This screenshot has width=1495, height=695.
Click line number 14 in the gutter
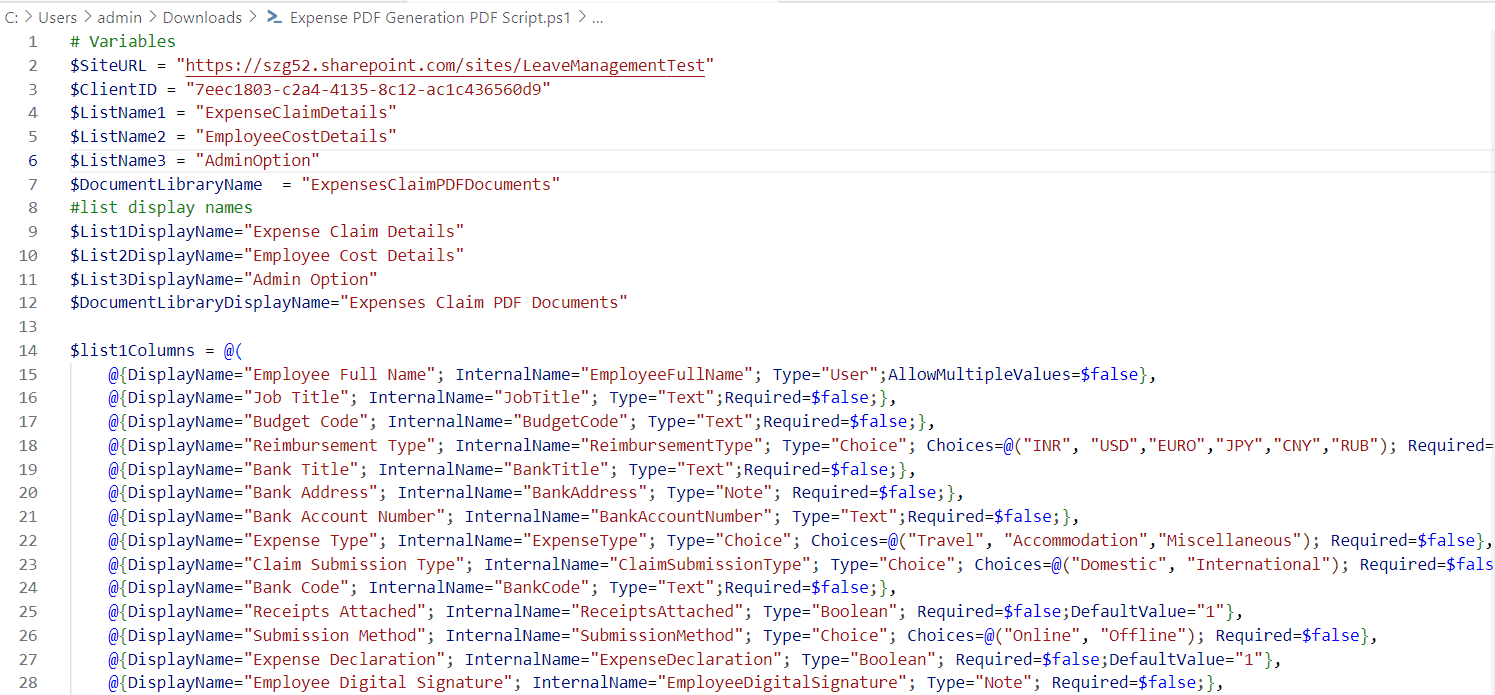(28, 351)
